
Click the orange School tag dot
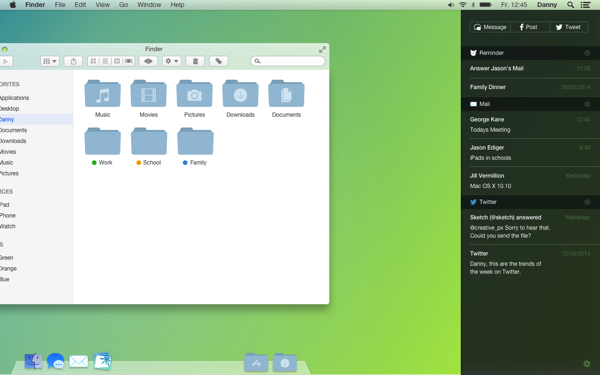pyautogui.click(x=139, y=163)
